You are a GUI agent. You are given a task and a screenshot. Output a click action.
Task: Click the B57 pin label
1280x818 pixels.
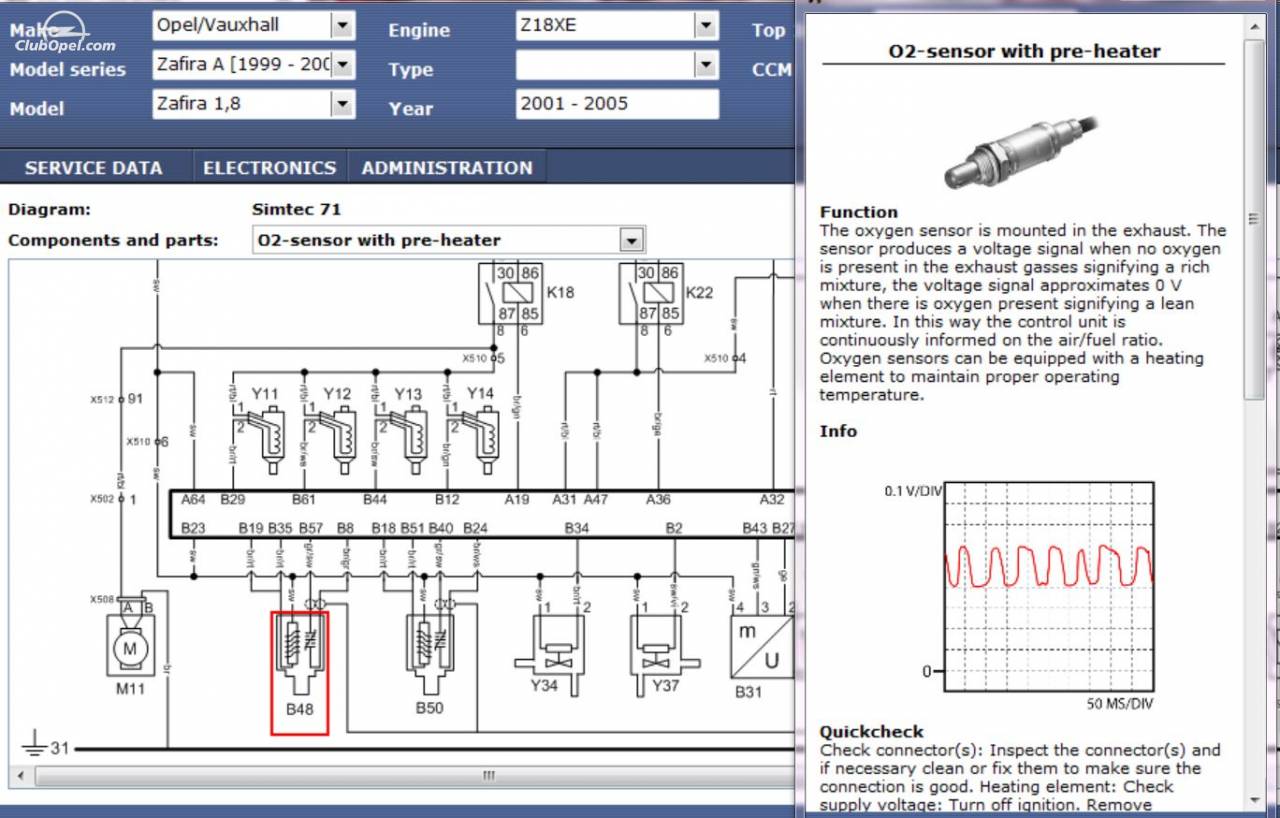311,527
